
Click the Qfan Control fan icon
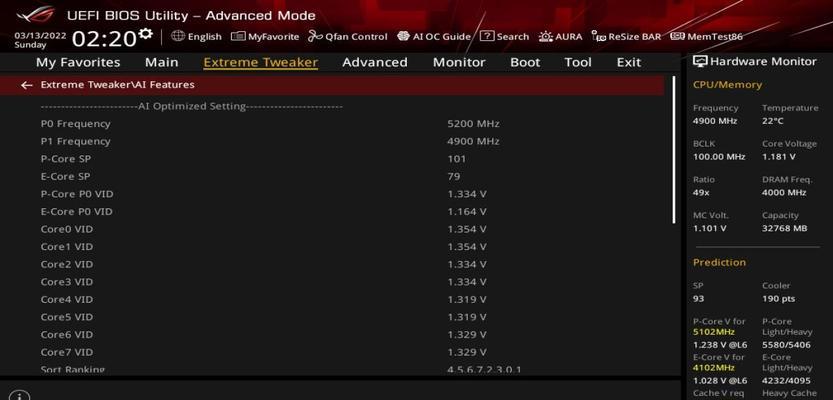coord(316,36)
